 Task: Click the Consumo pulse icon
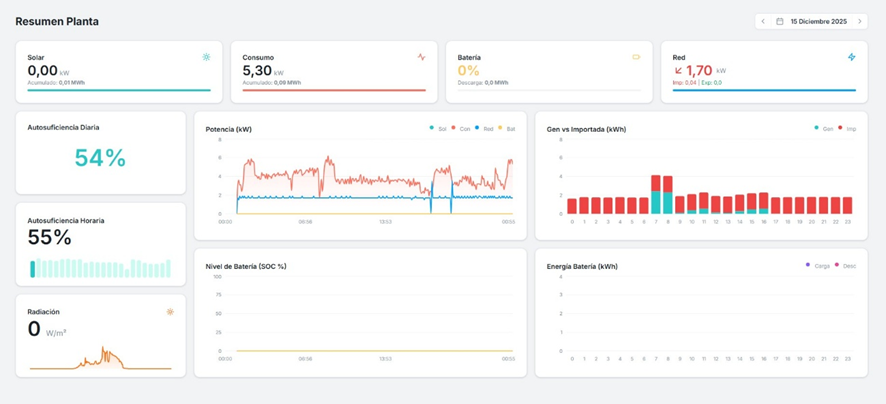(x=421, y=57)
